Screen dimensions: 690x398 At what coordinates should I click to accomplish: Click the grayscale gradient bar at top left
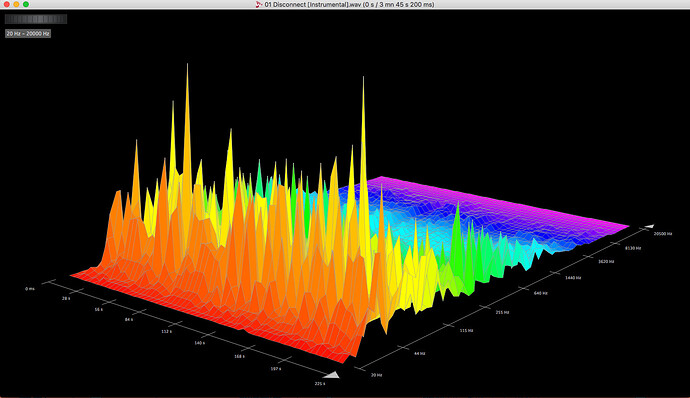(36, 19)
